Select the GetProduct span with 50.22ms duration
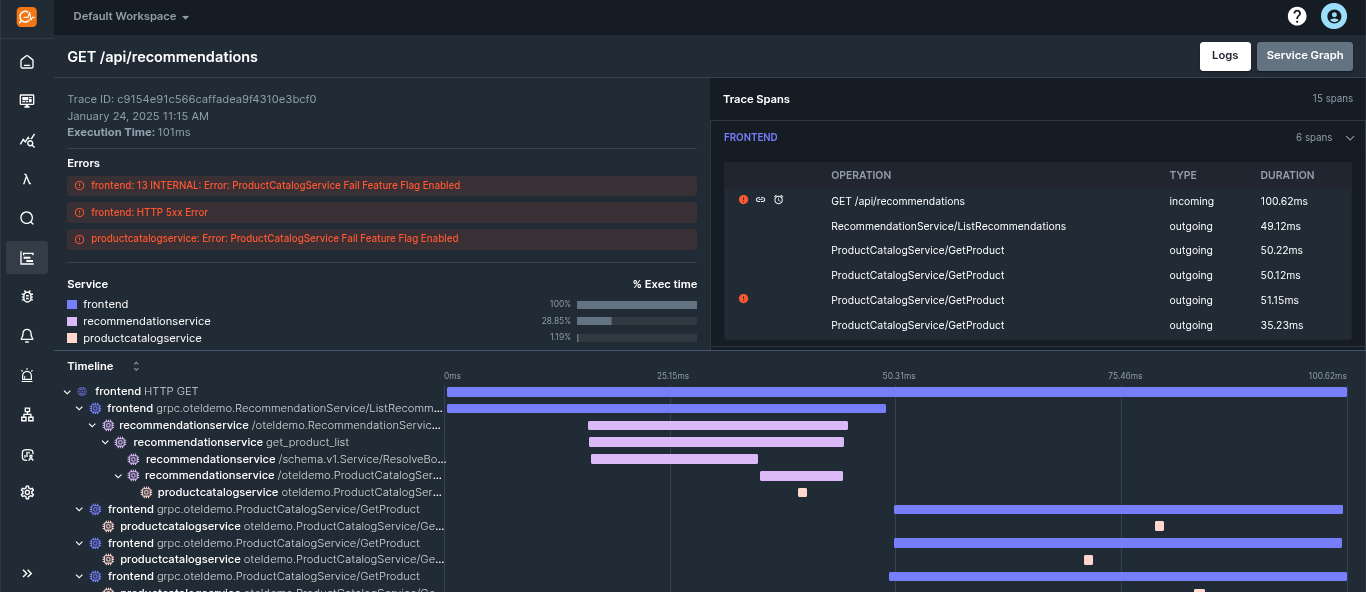The image size is (1366, 592). pyautogui.click(x=1038, y=251)
